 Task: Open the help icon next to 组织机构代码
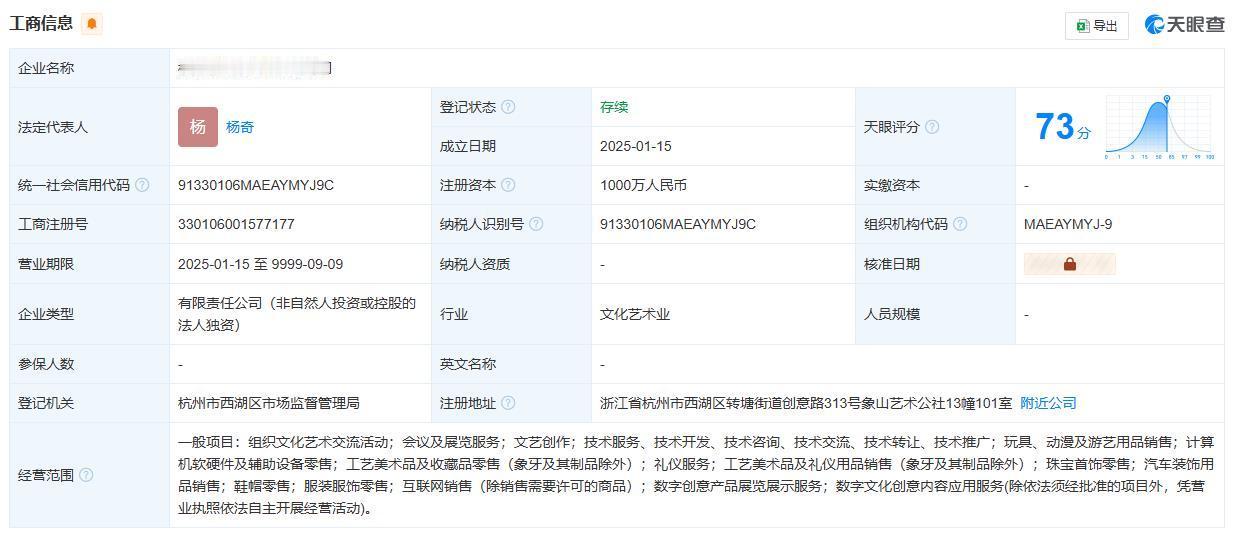(x=960, y=224)
